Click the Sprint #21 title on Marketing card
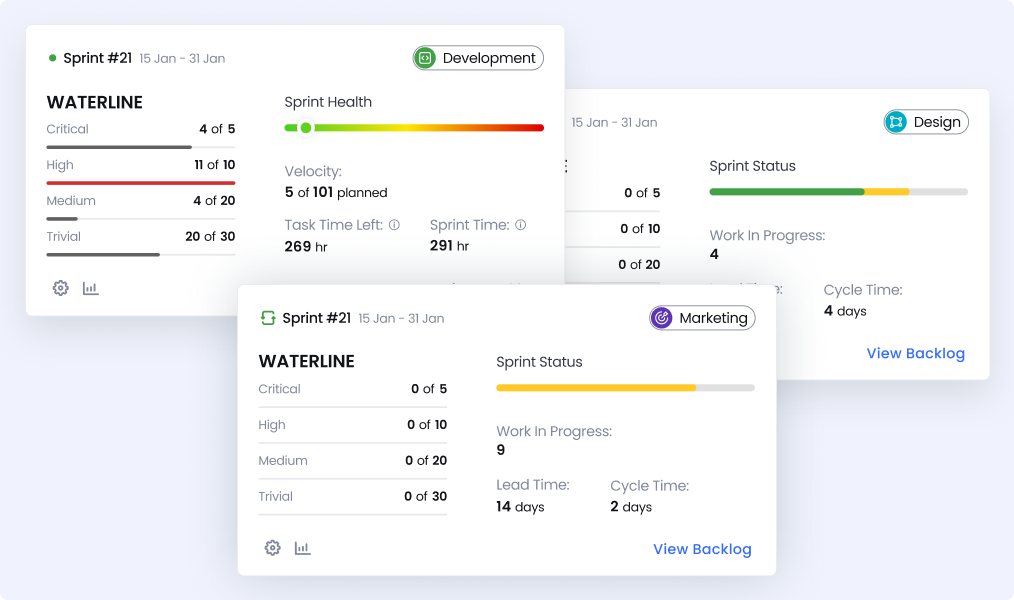This screenshot has height=600, width=1014. point(316,318)
